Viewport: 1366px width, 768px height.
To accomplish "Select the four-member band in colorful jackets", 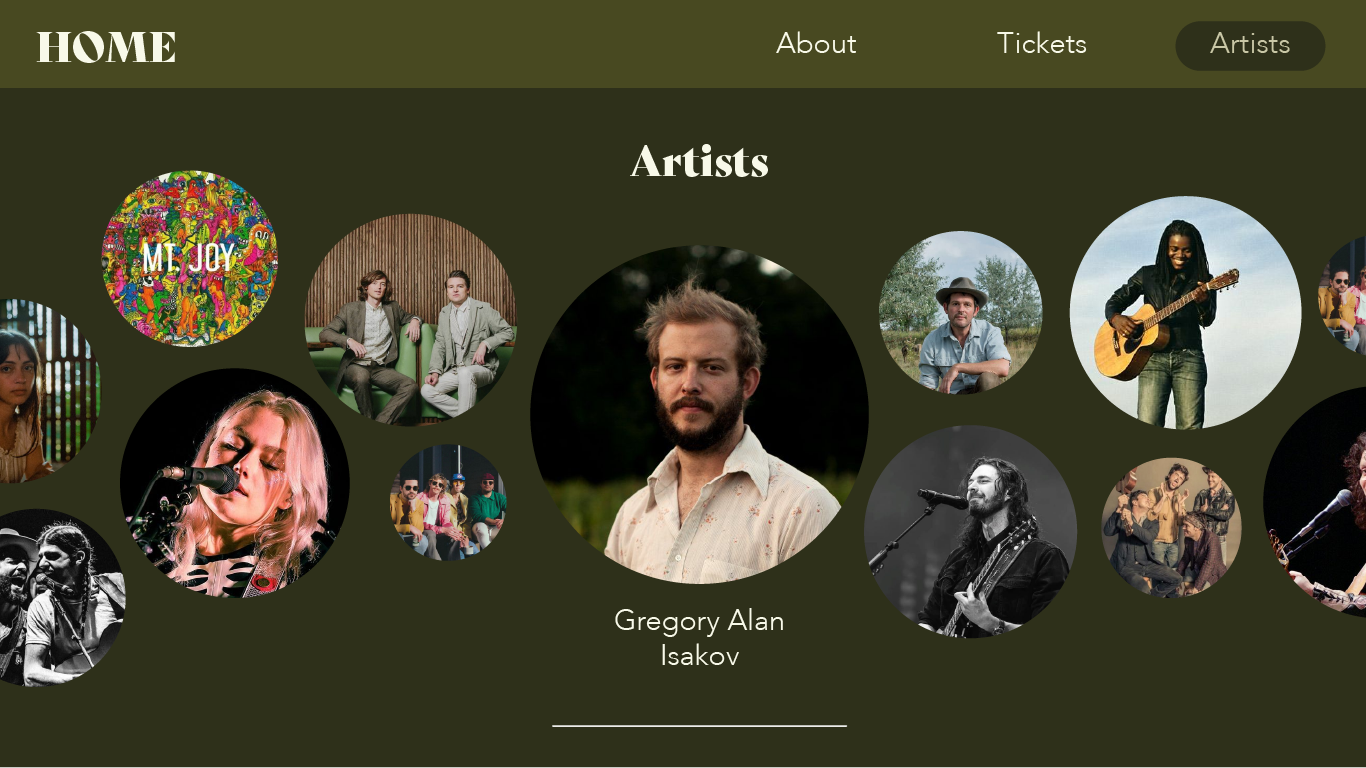I will (448, 503).
